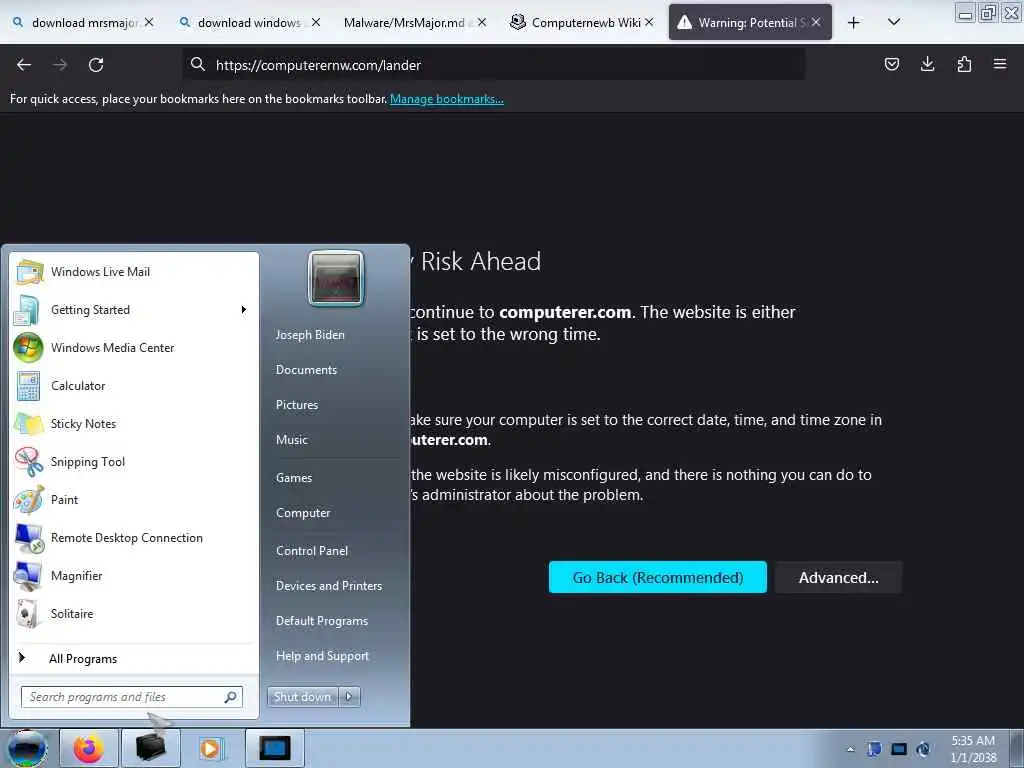Click the Getting Started item
Viewport: 1024px width, 768px height.
click(134, 310)
